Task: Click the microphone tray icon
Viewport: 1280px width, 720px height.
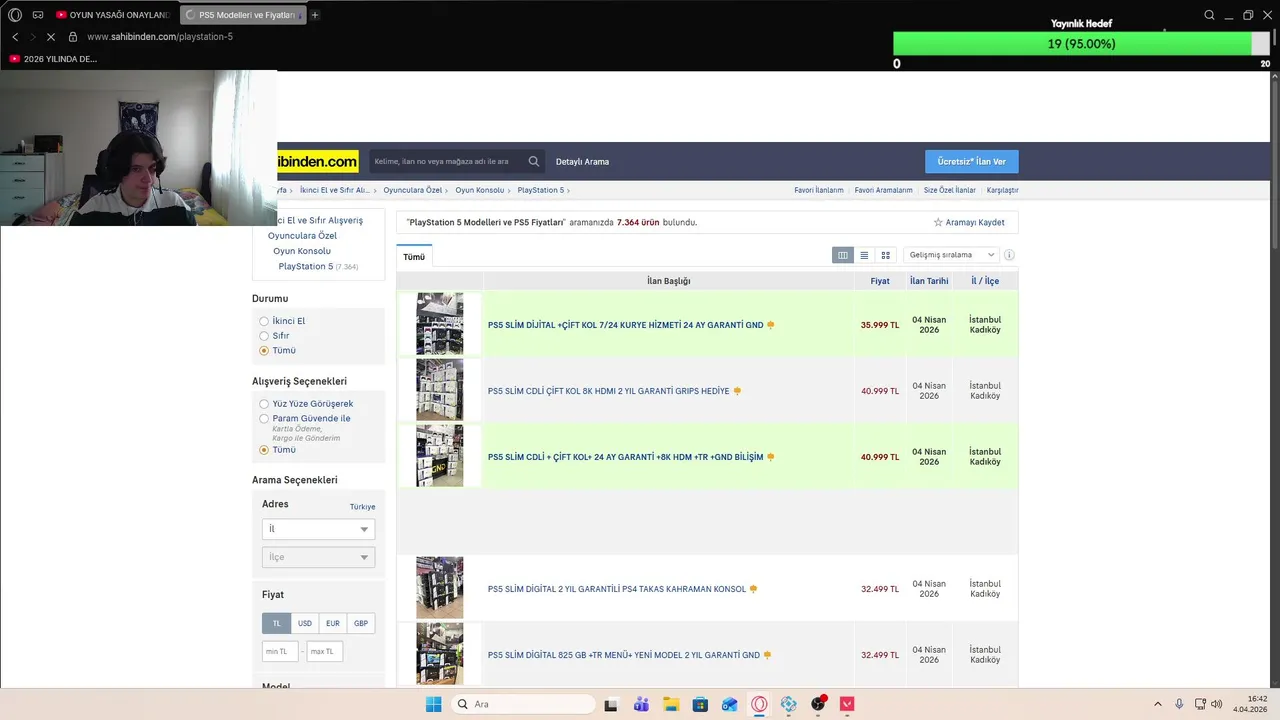Action: tap(1179, 704)
